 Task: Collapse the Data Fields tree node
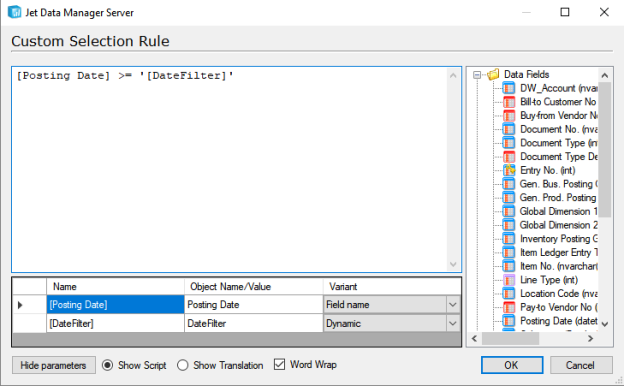[477, 74]
